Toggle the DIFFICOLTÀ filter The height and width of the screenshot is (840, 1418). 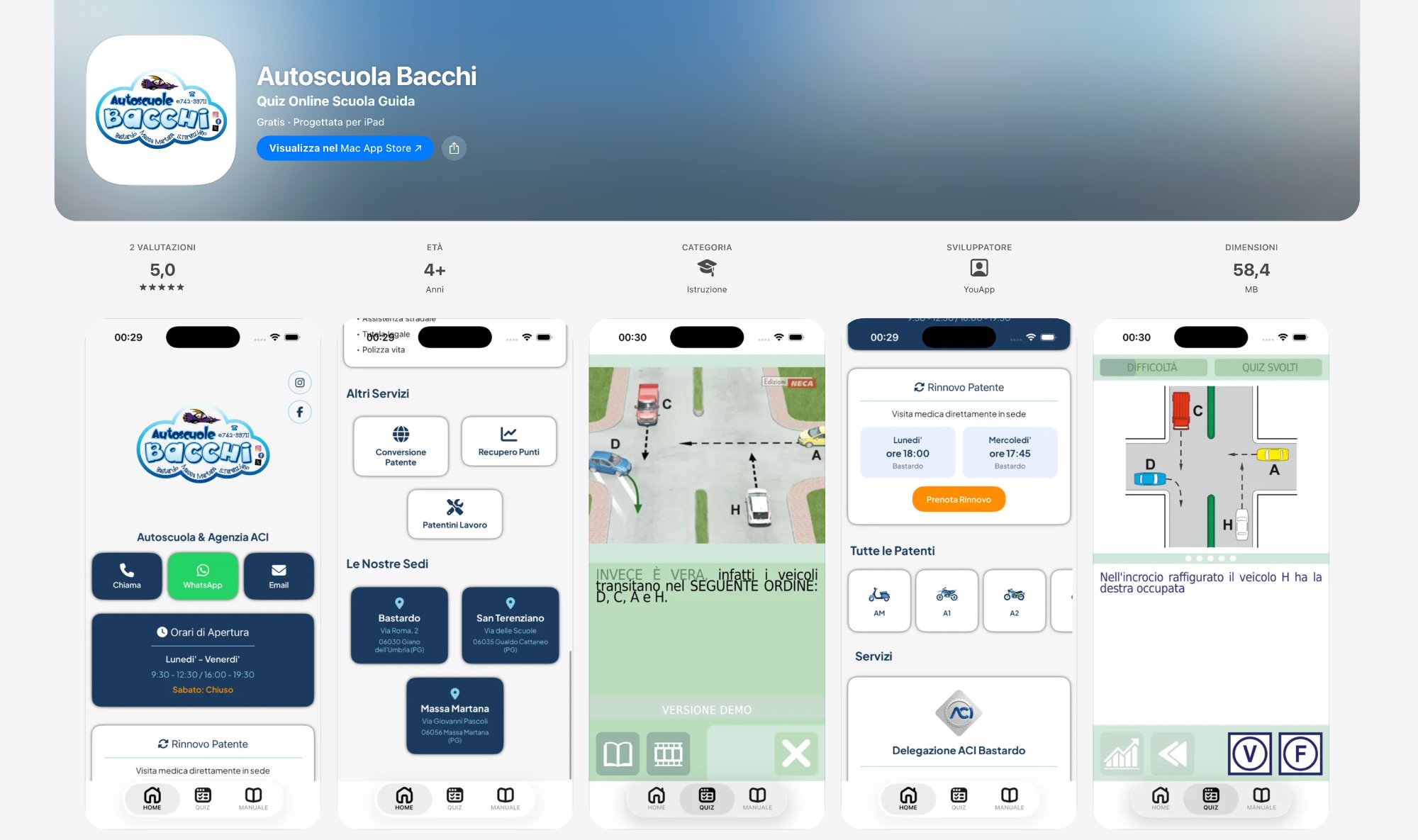pyautogui.click(x=1152, y=367)
